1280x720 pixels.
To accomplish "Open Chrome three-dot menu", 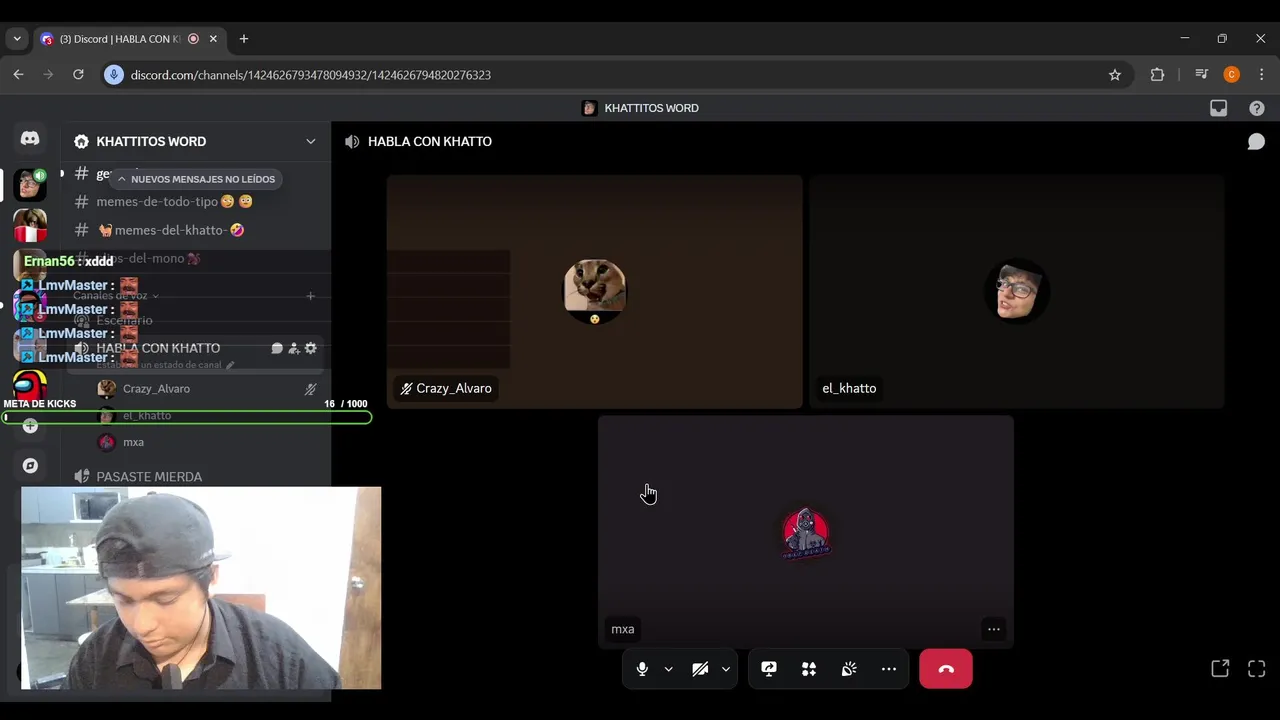I will tap(1261, 75).
